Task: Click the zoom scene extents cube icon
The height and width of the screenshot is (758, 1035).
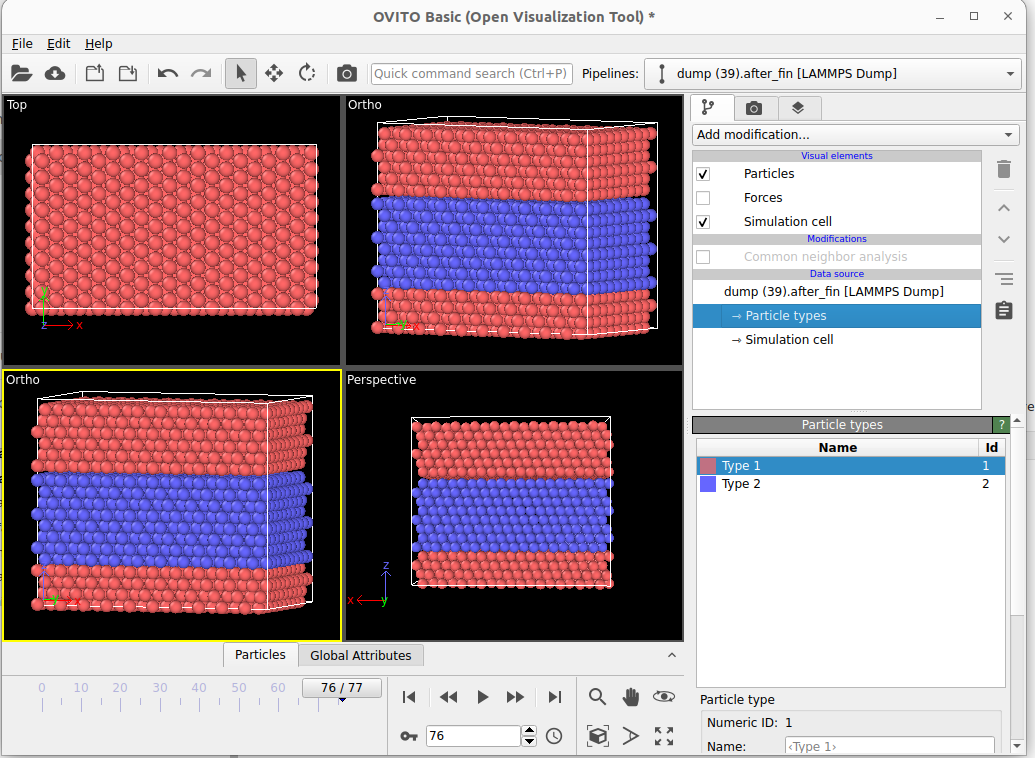Action: pos(598,736)
